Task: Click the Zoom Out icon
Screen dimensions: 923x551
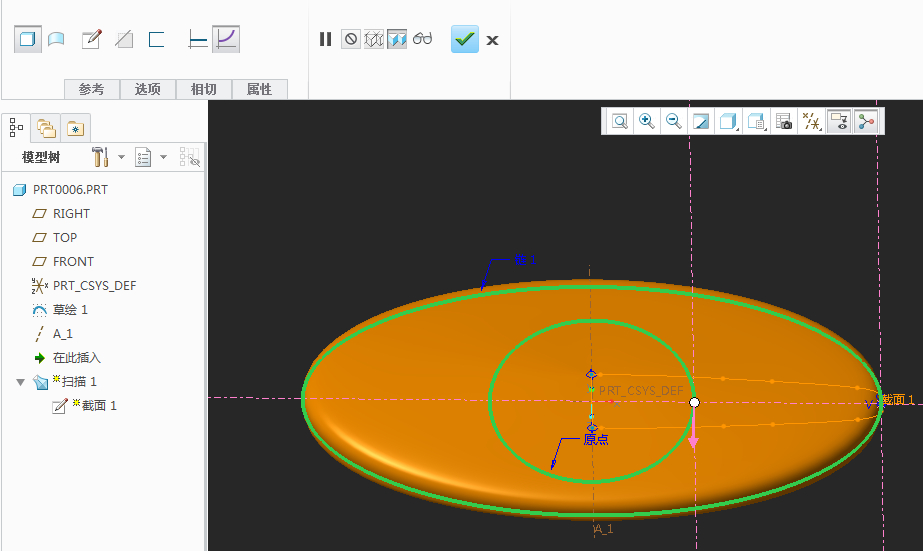Action: pos(674,121)
